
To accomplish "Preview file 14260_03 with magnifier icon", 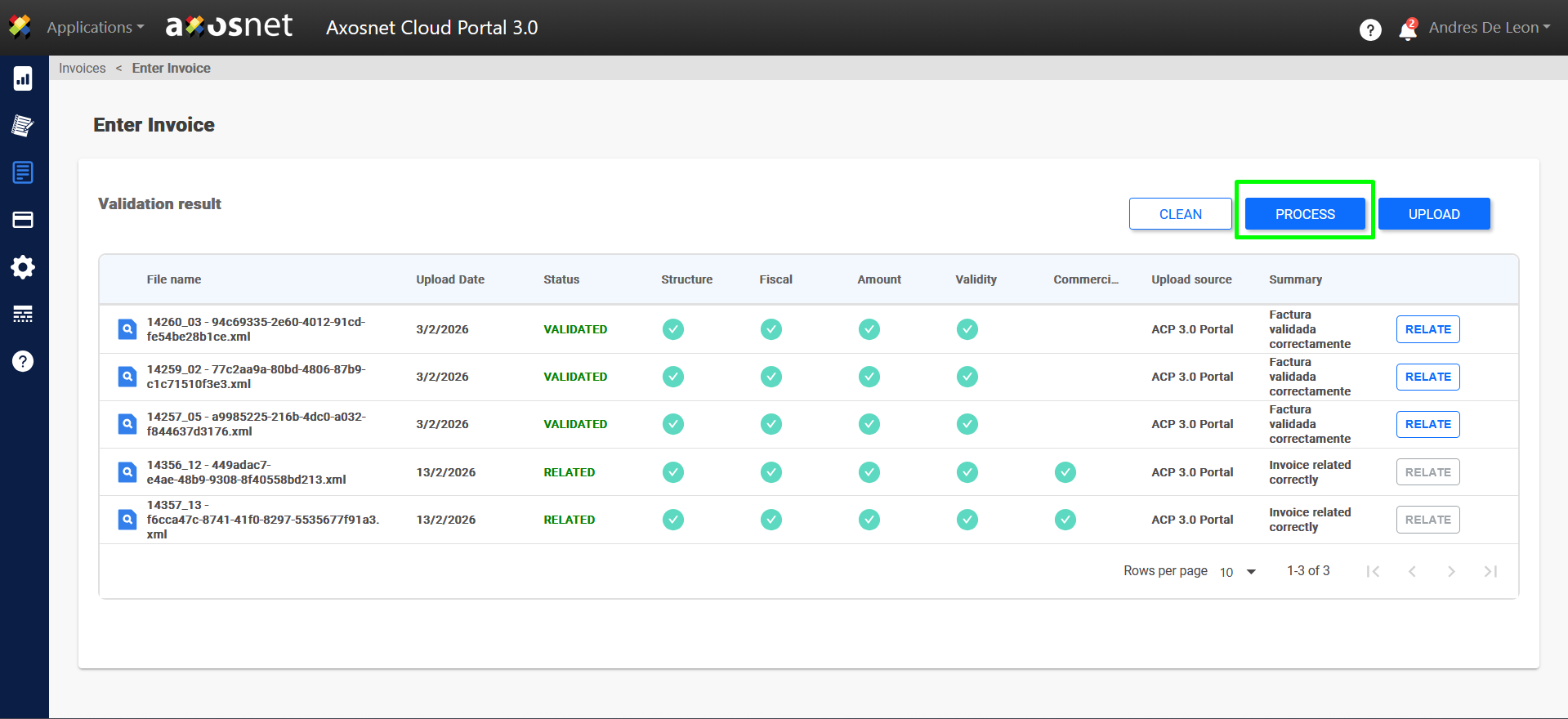I will click(127, 329).
